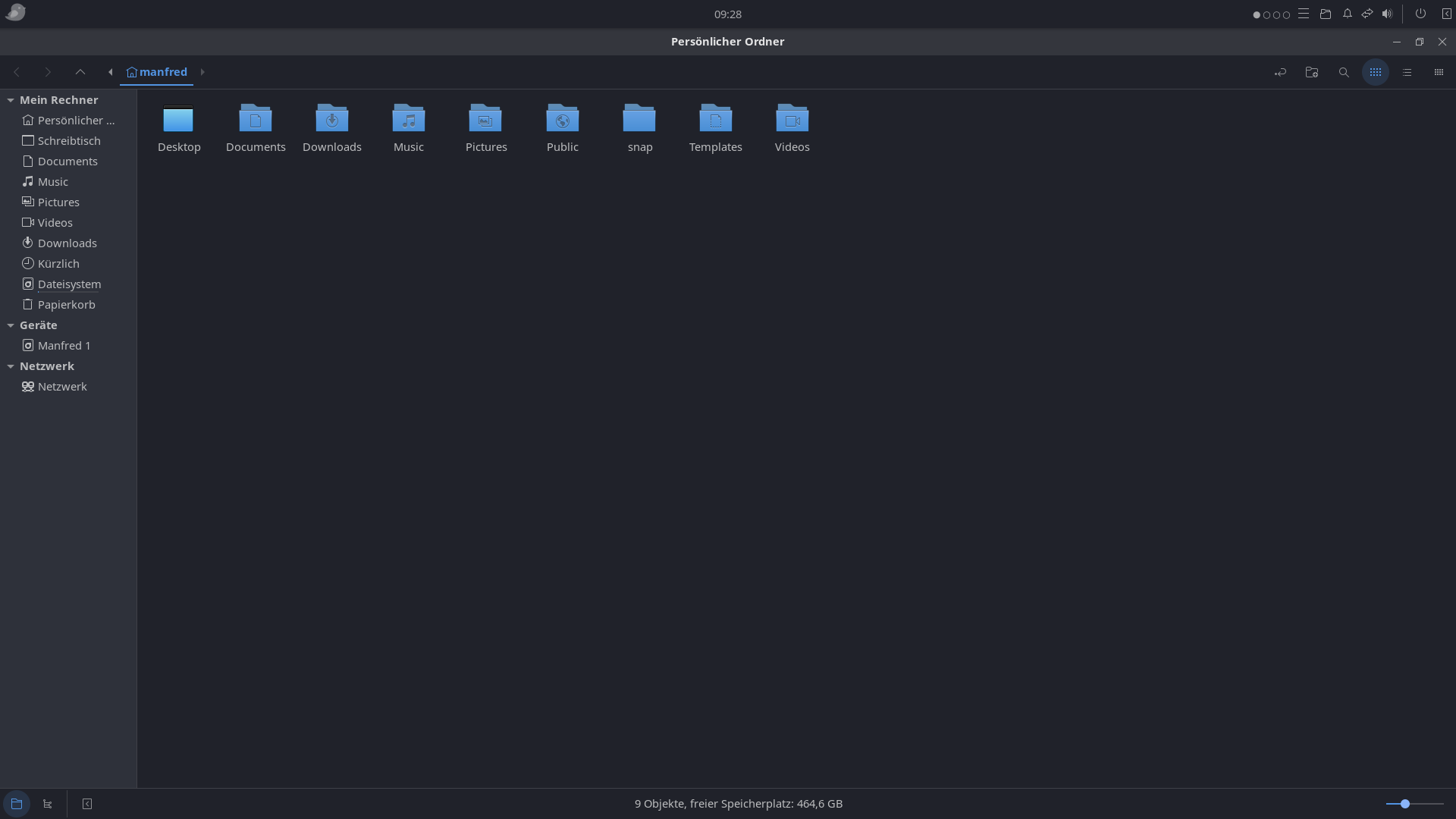Open the search tool
This screenshot has width=1456, height=819.
(x=1344, y=72)
